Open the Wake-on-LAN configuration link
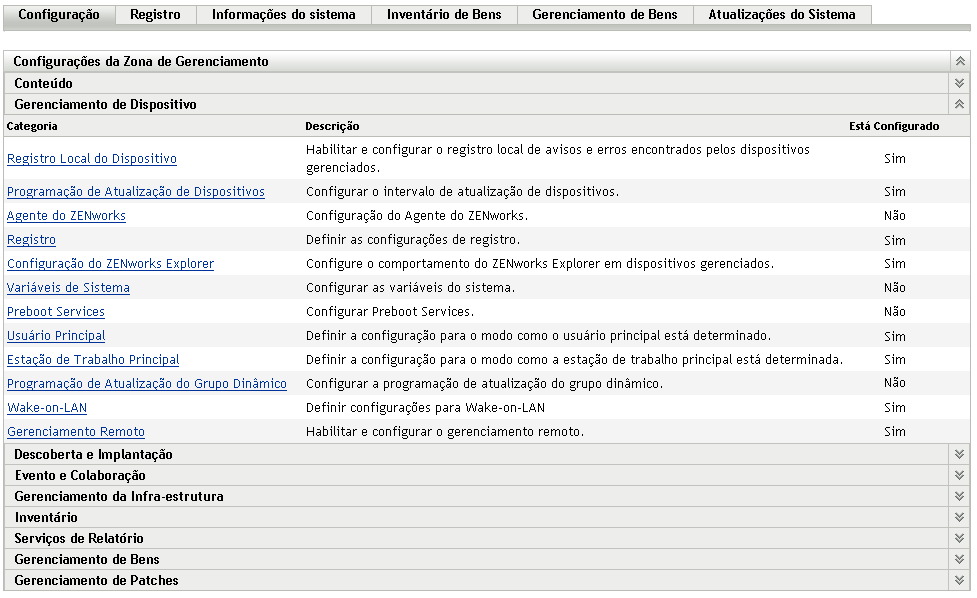Image resolution: width=977 pixels, height=598 pixels. (x=48, y=407)
